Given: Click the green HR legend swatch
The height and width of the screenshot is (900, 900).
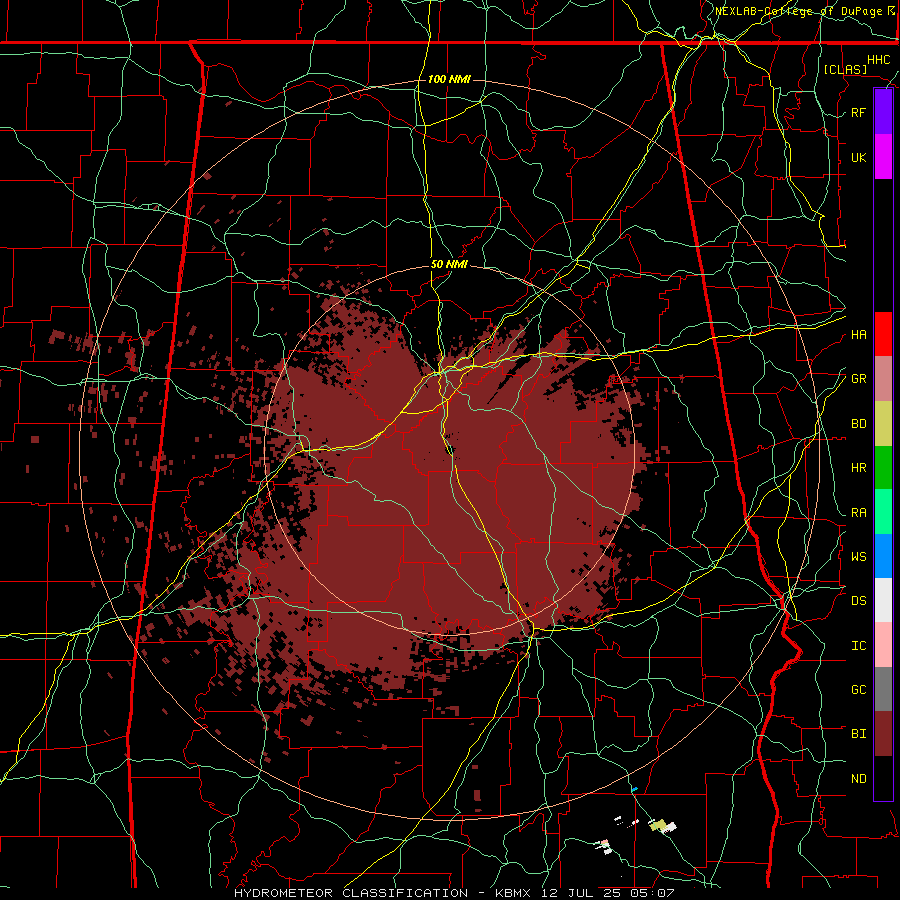Looking at the screenshot, I should [883, 468].
